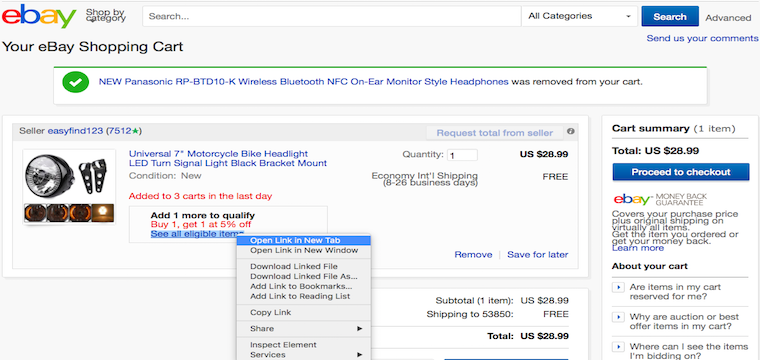The image size is (760, 360).
Task: Click the green checkmark confirmation icon
Action: tap(75, 82)
